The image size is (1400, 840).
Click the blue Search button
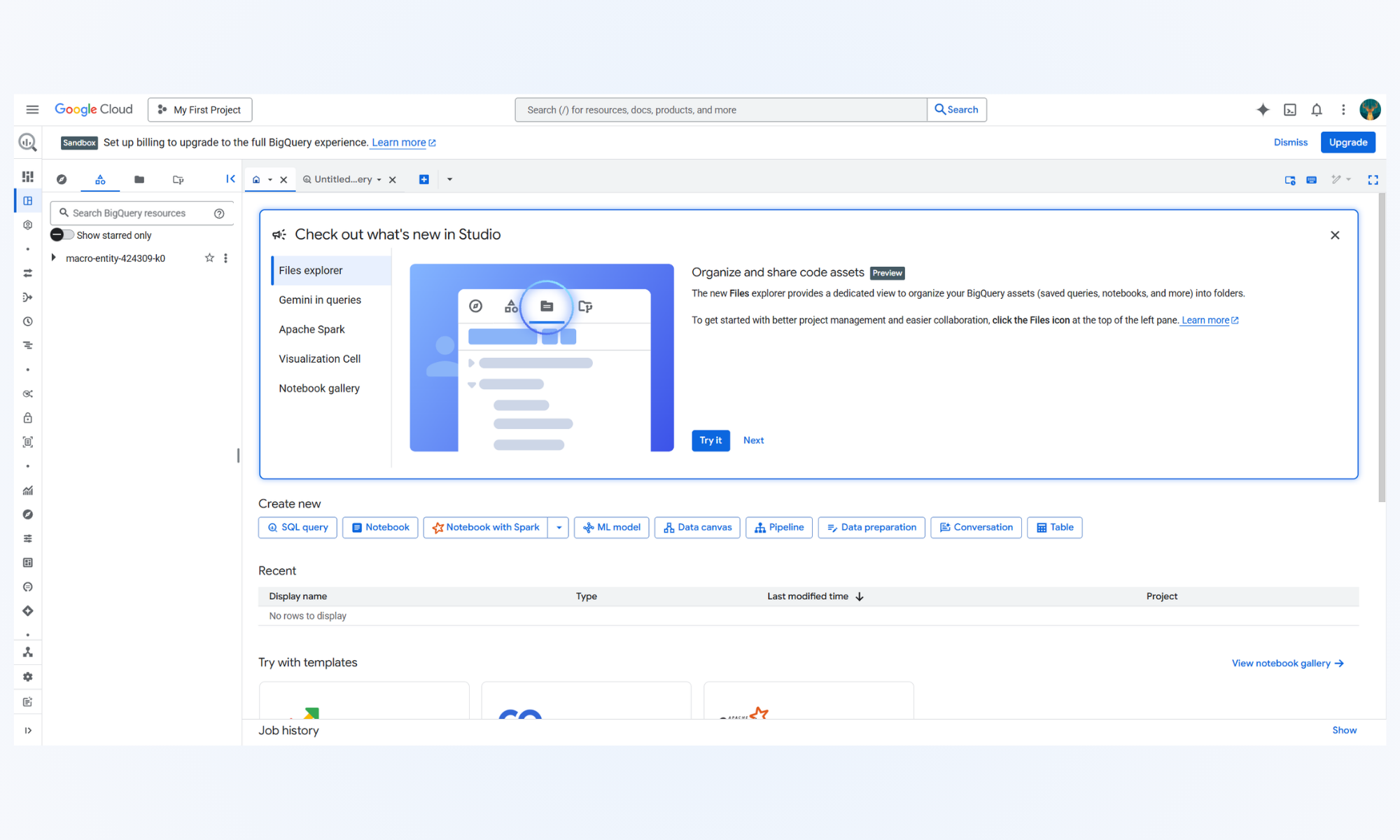point(957,109)
